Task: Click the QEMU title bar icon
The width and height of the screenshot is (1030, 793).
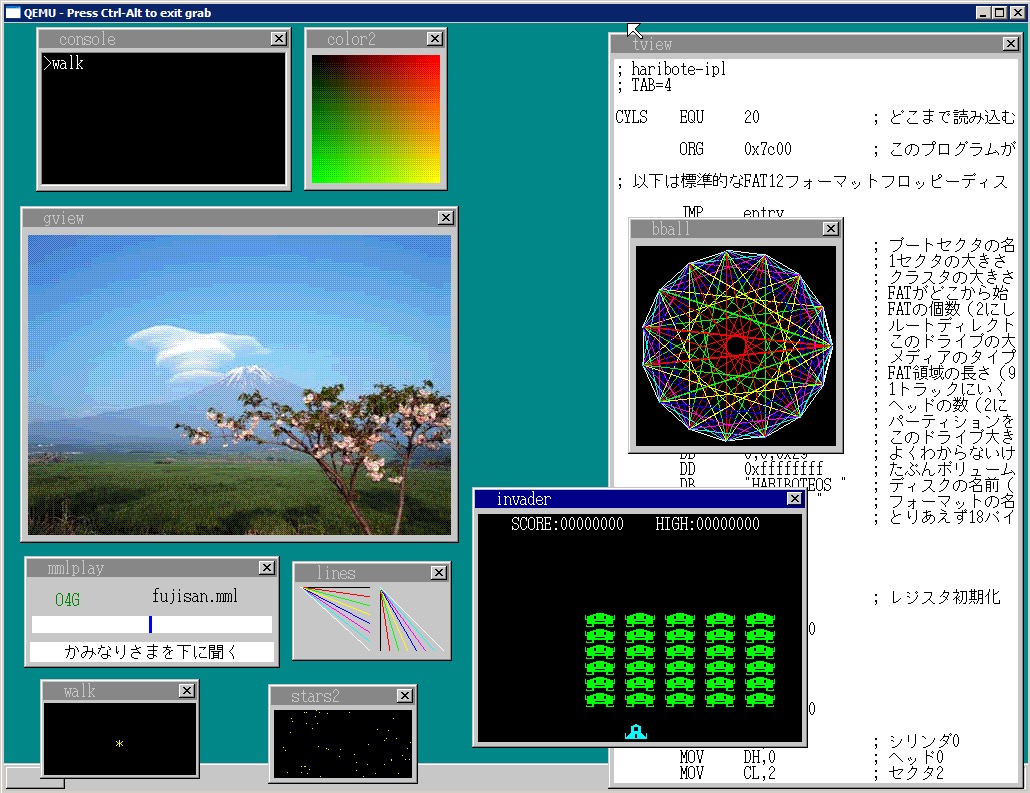Action: [12, 12]
